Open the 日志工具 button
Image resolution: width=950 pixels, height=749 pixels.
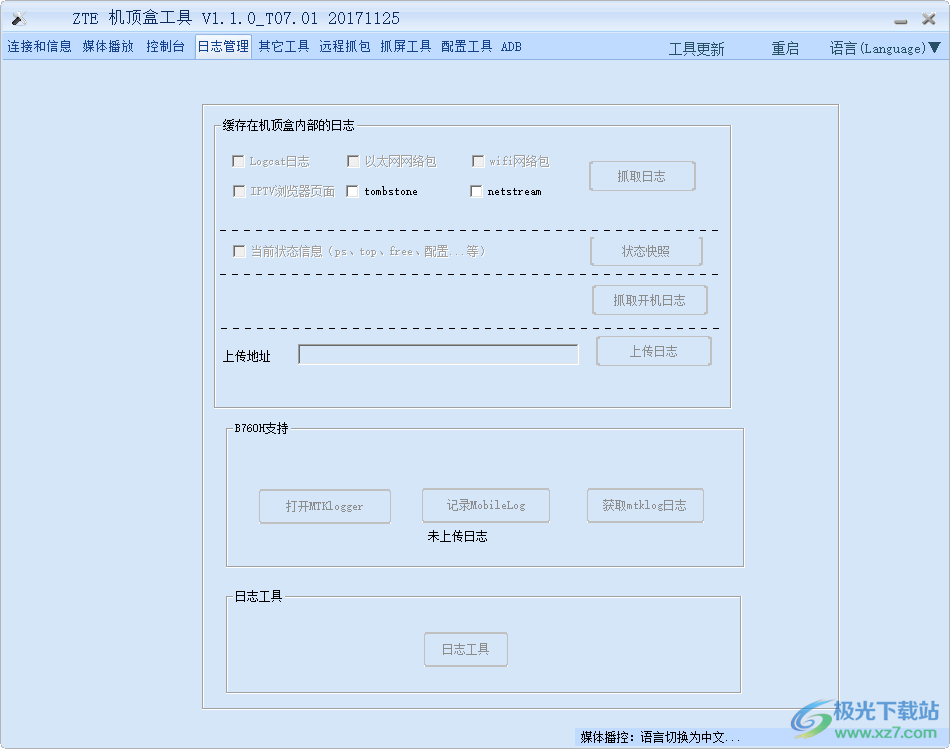point(466,650)
